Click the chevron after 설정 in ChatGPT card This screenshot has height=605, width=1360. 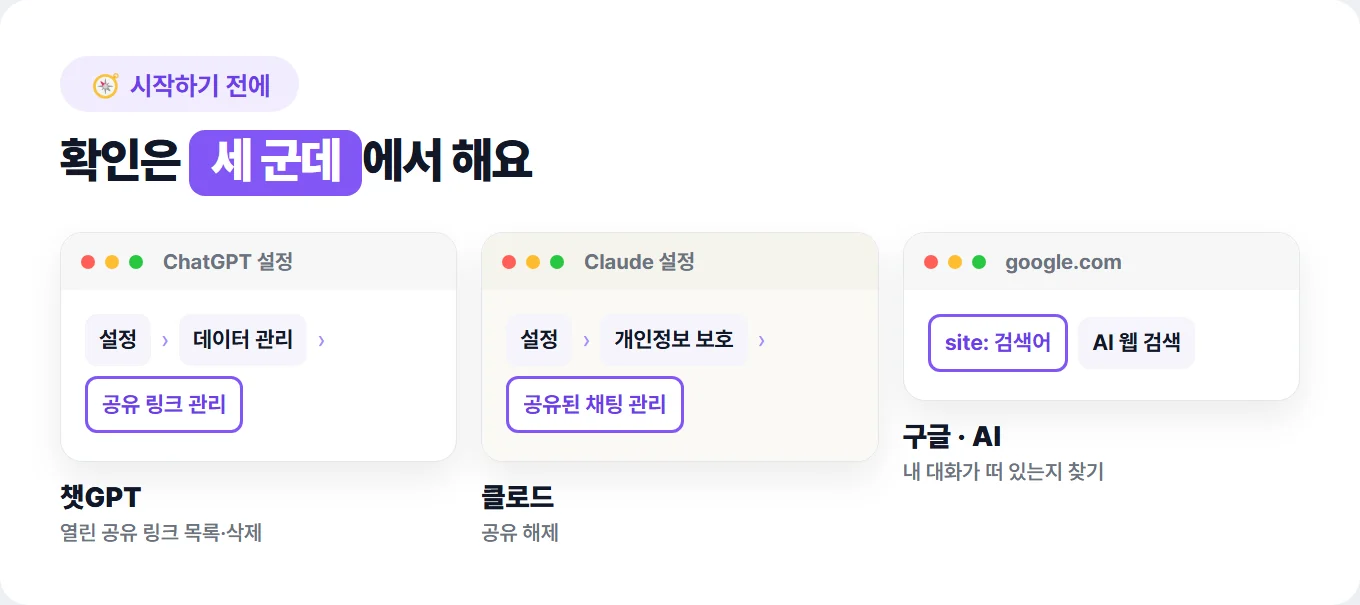coord(165,341)
